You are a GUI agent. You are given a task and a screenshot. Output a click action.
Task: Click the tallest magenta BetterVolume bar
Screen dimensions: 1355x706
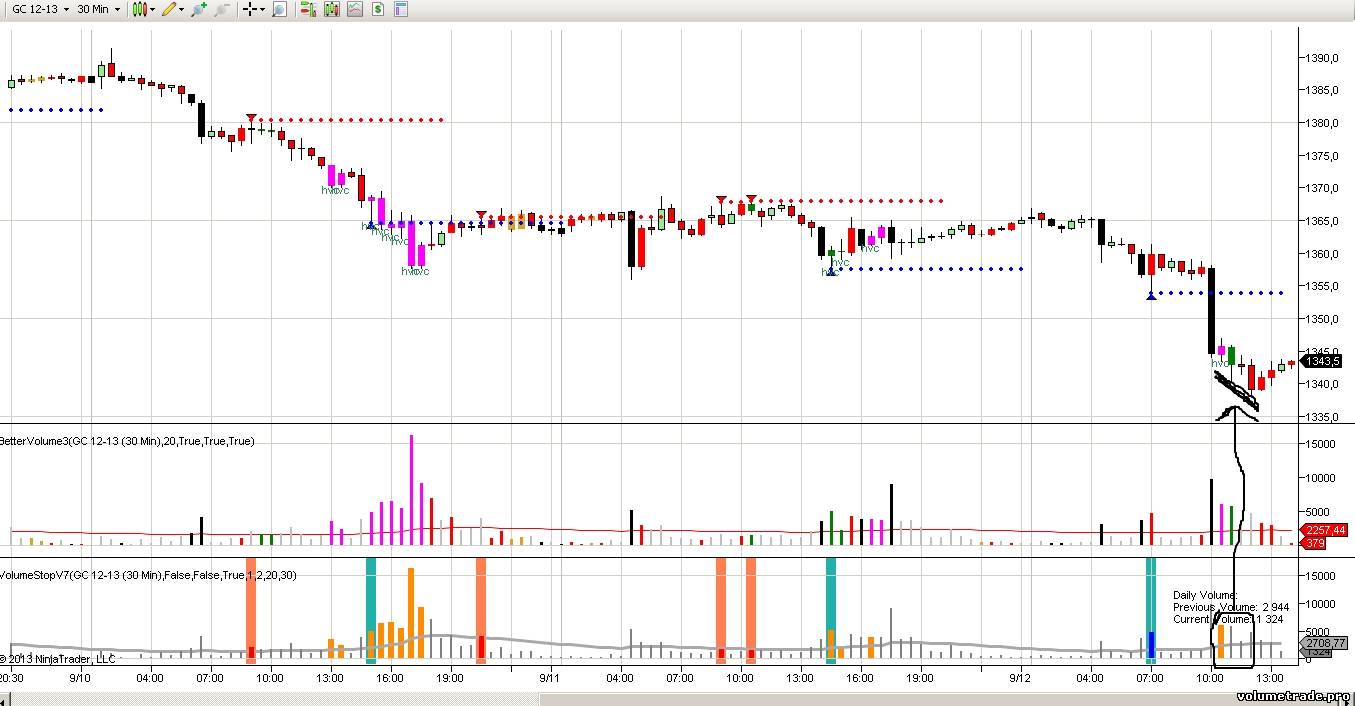coord(411,490)
